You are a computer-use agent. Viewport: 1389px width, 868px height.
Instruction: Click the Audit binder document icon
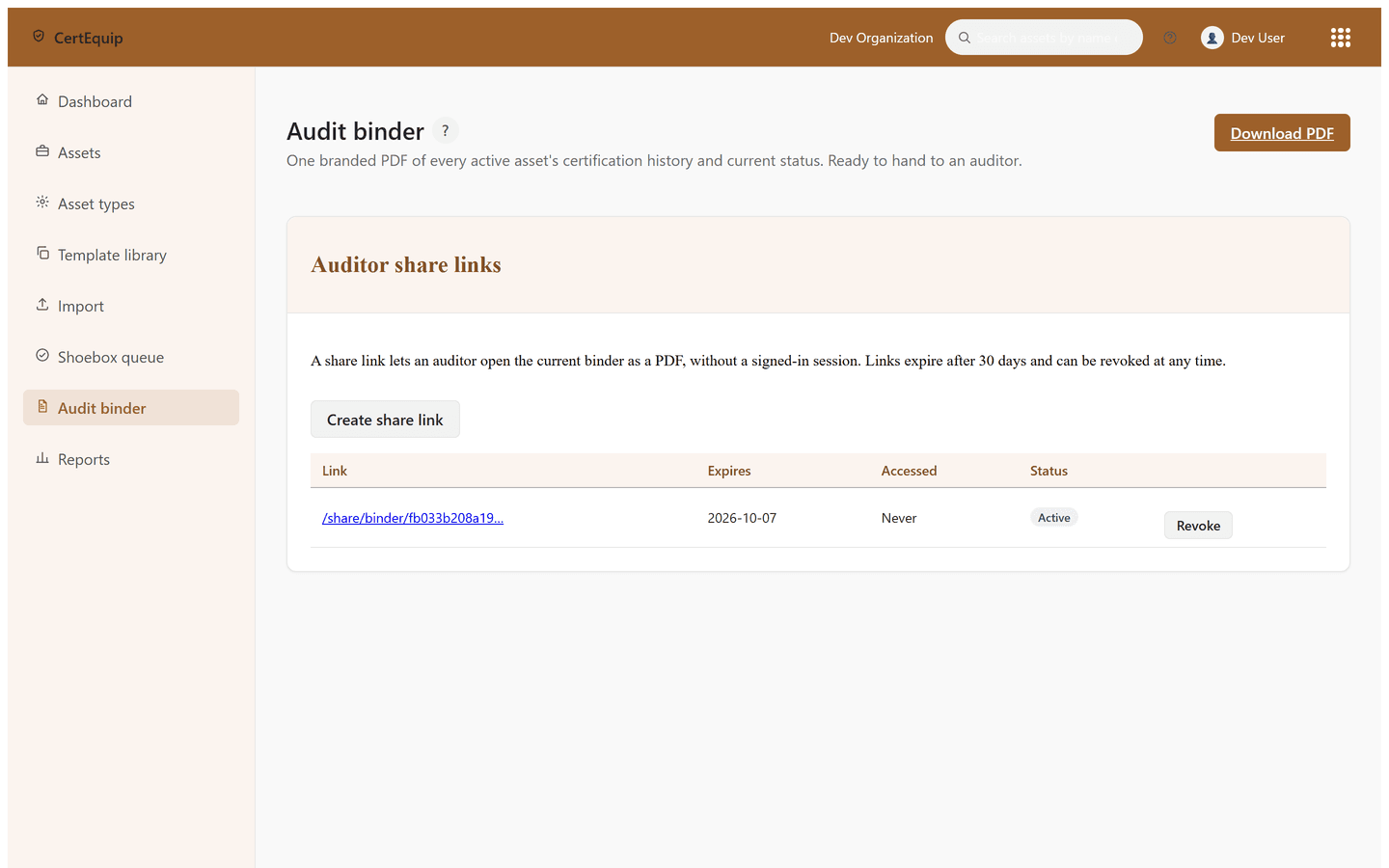42,407
